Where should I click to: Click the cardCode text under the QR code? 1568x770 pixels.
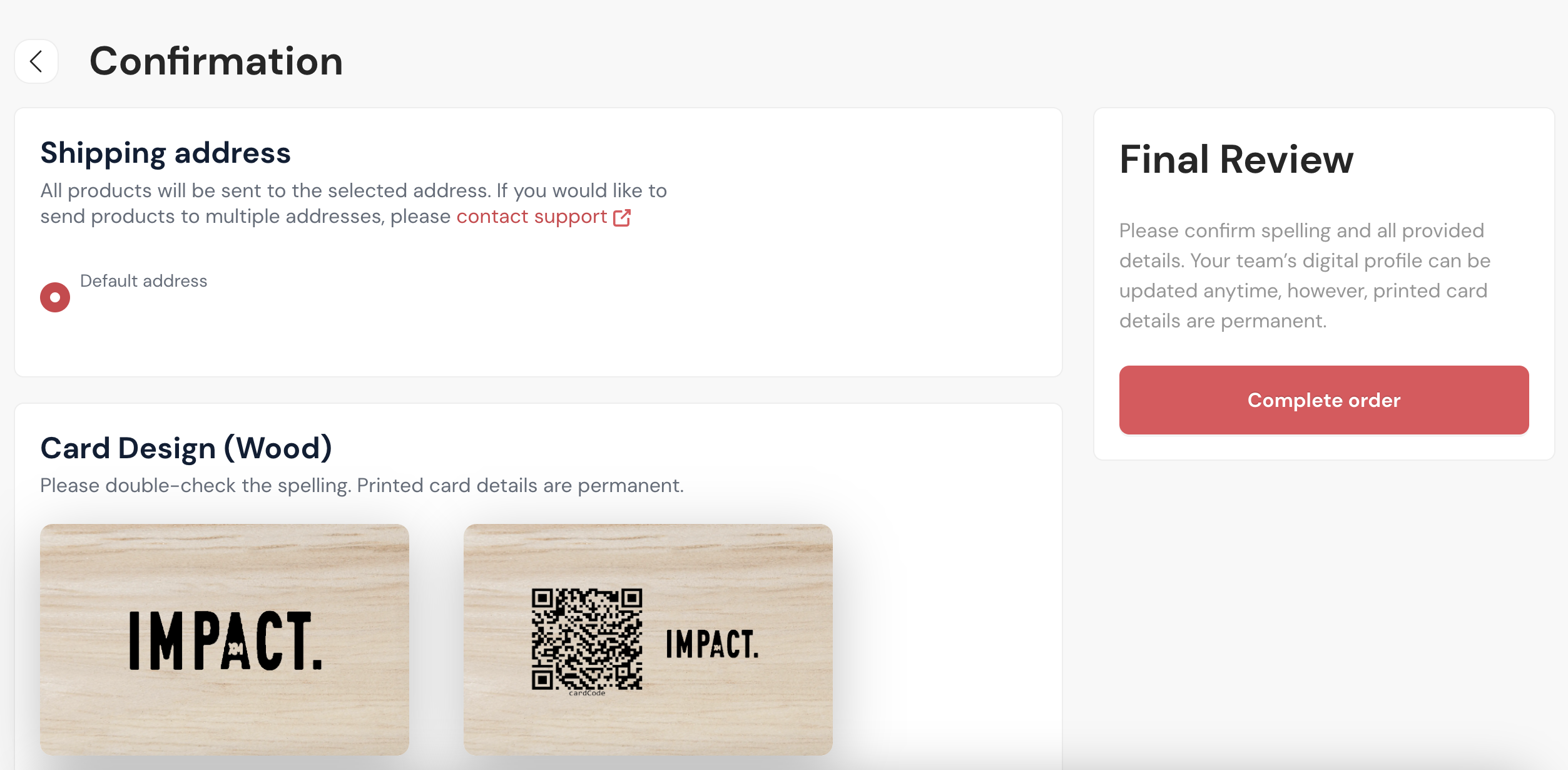pos(587,693)
